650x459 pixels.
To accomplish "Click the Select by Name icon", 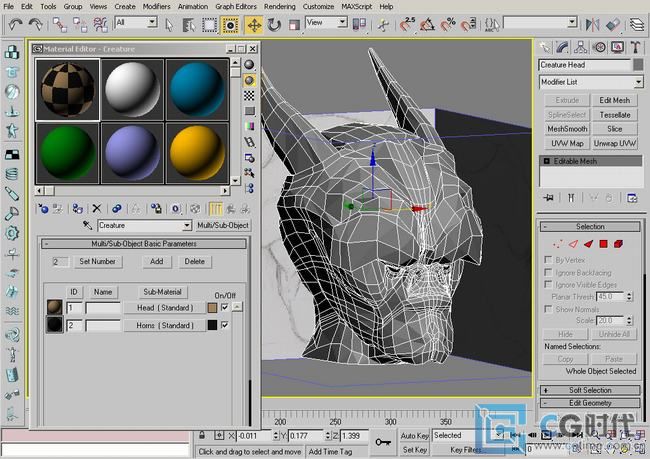I will 189,25.
